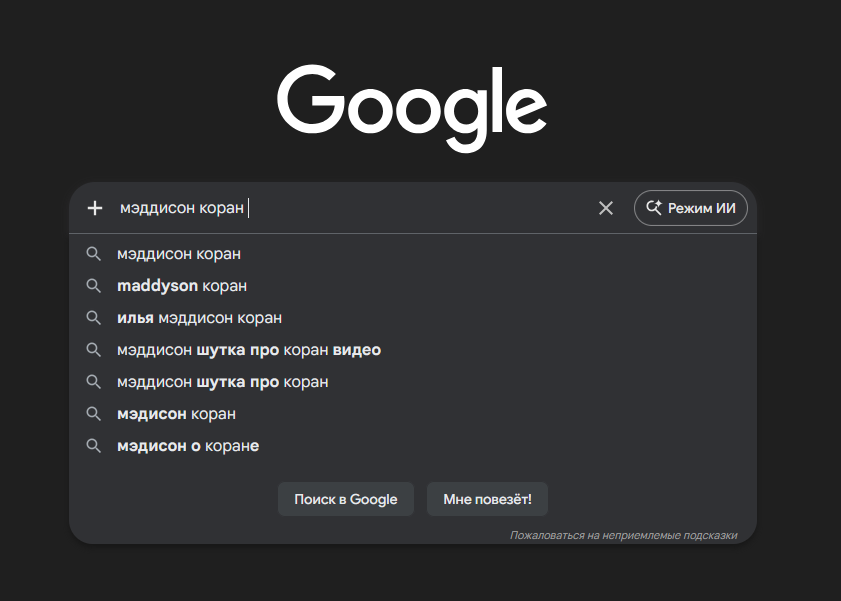Open Режим ИИ AI mode

pos(690,208)
